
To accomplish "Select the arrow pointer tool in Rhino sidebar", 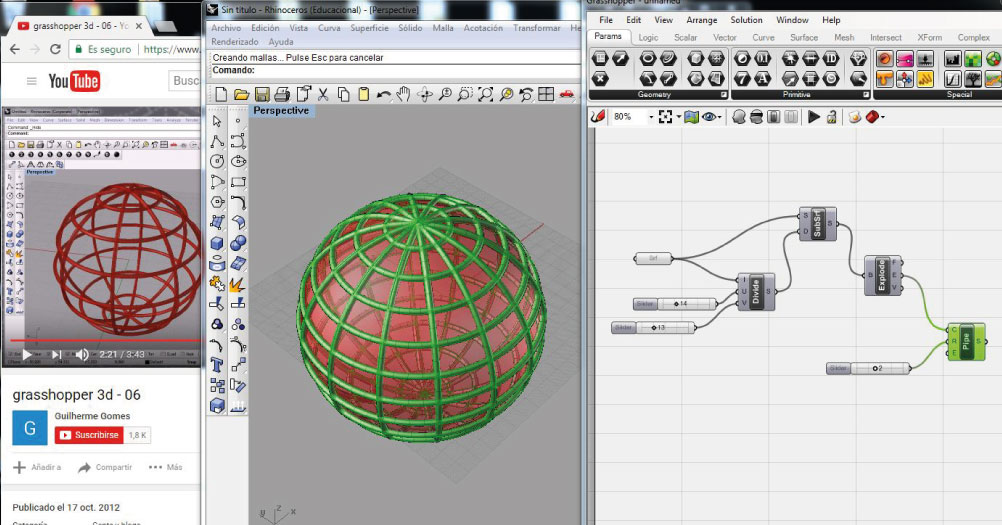I will tap(217, 121).
